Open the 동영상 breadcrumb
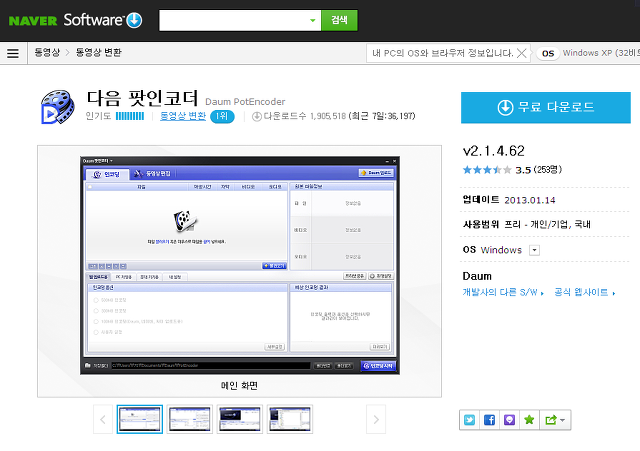This screenshot has width=640, height=451. click(x=47, y=52)
